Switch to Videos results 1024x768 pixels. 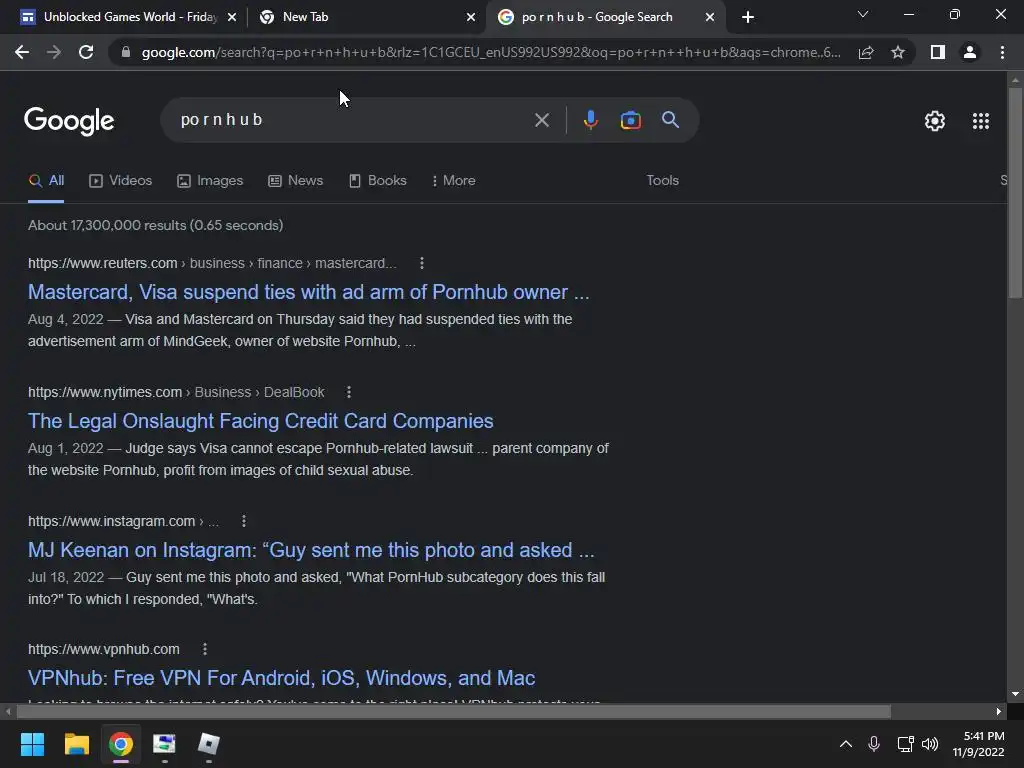tap(121, 180)
